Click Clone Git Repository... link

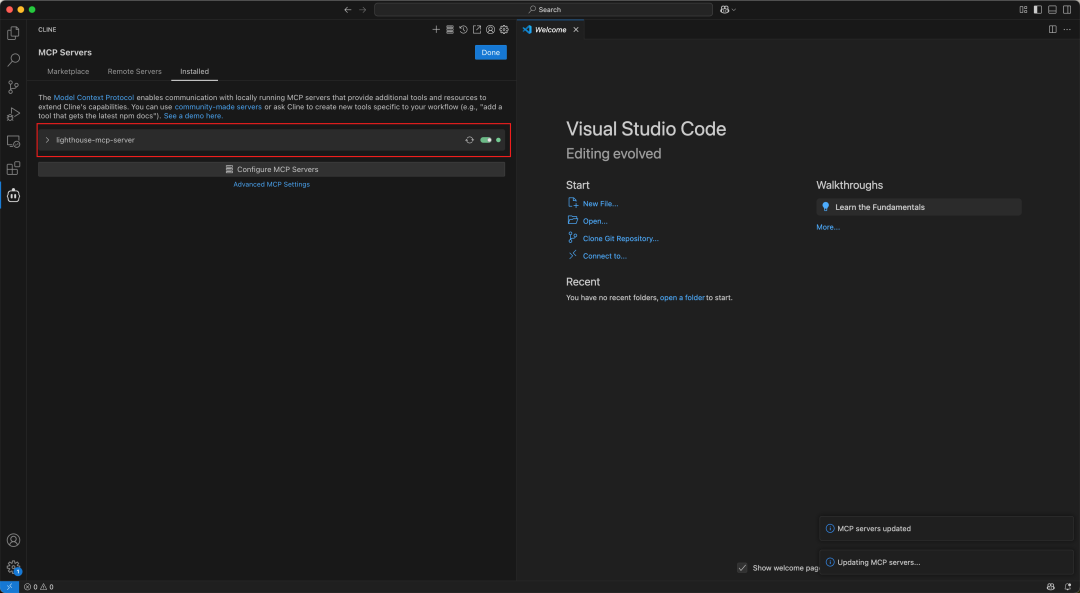pyautogui.click(x=620, y=238)
